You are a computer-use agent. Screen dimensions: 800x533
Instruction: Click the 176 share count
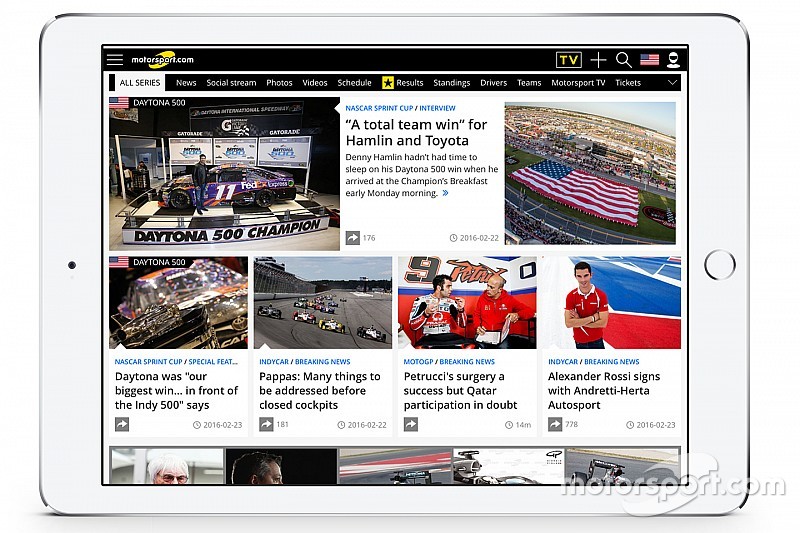(369, 238)
